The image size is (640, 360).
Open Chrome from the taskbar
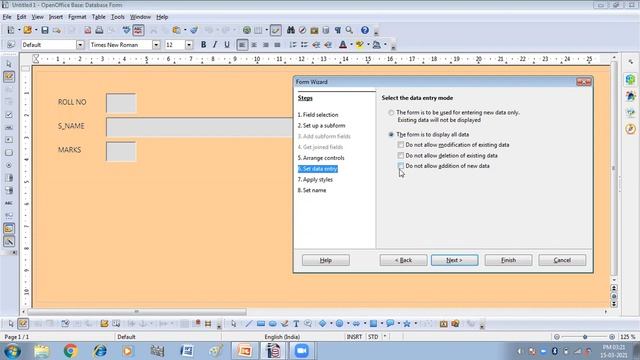[71, 351]
